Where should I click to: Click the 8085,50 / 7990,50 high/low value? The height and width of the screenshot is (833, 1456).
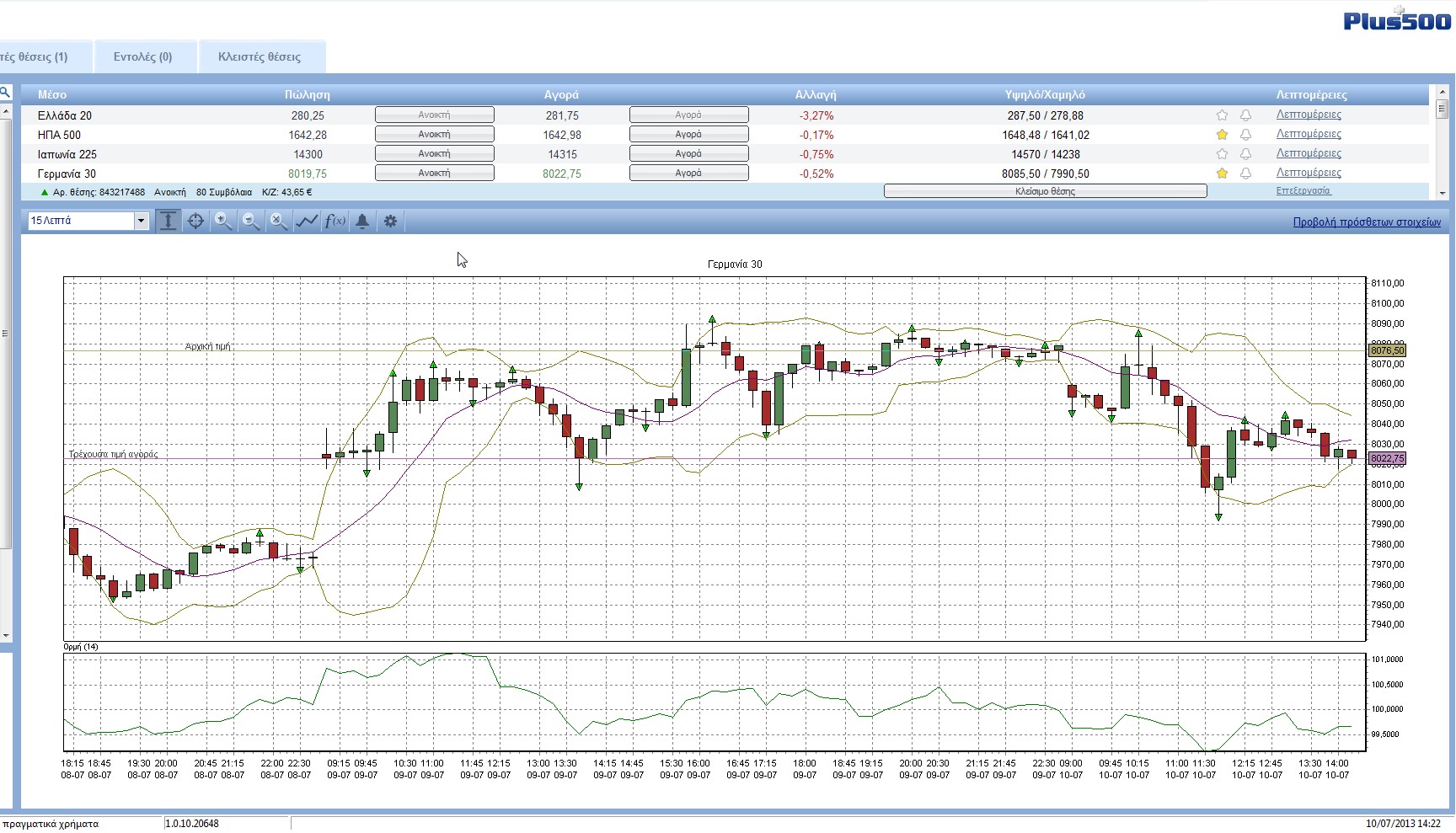tap(1045, 174)
